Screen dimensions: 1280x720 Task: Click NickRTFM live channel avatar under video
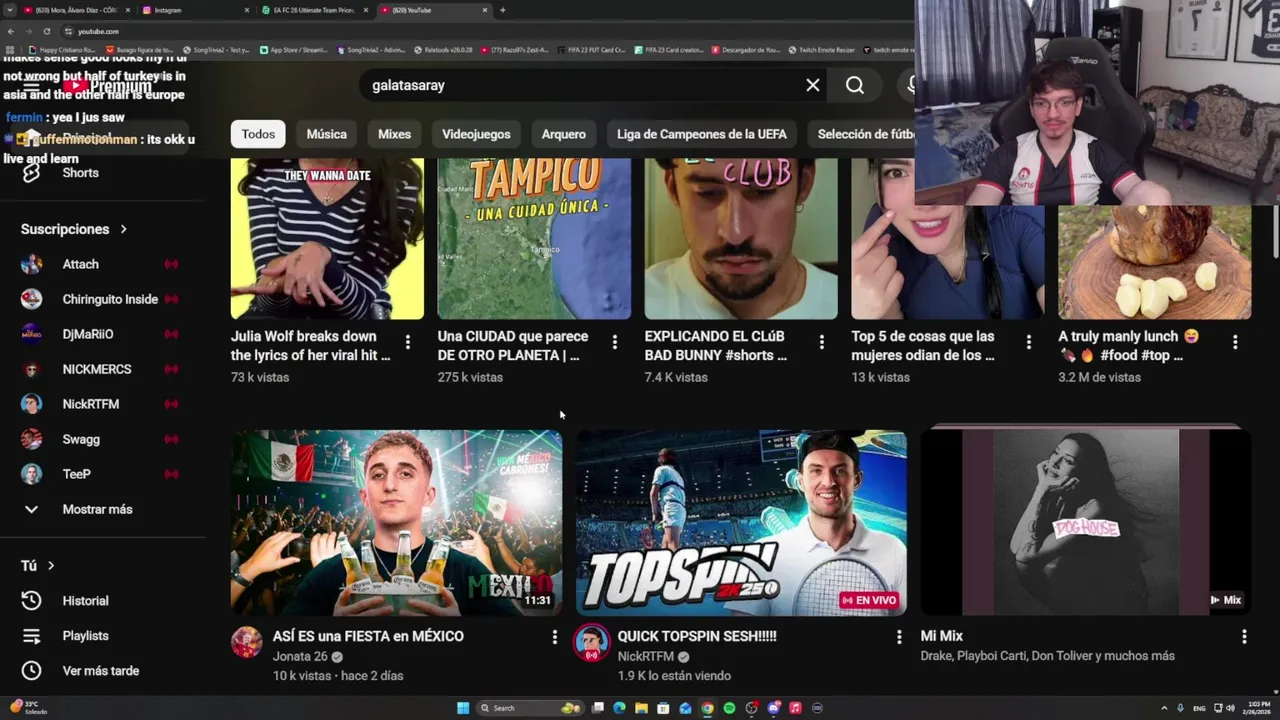591,643
